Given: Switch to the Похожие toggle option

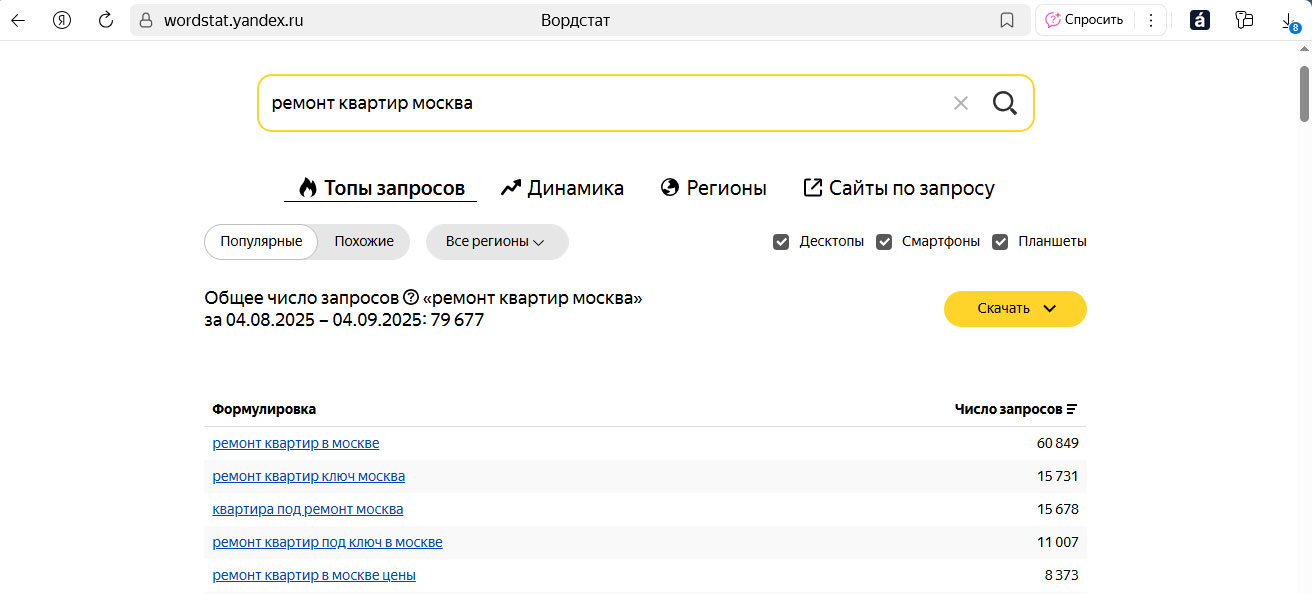Looking at the screenshot, I should (364, 242).
